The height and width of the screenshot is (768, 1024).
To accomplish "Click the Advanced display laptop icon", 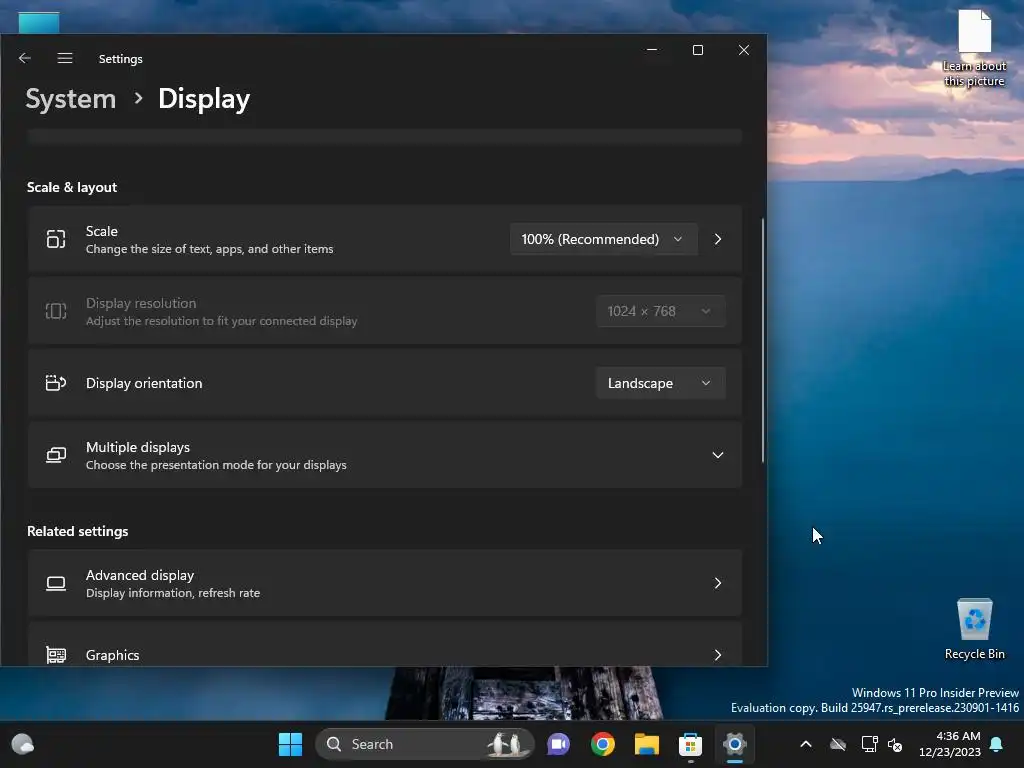I will pyautogui.click(x=56, y=583).
